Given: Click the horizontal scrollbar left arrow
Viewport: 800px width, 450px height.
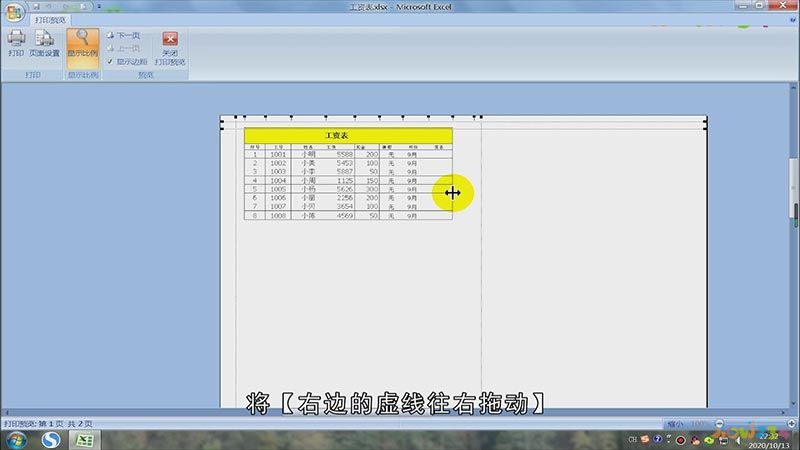Looking at the screenshot, I should point(6,412).
